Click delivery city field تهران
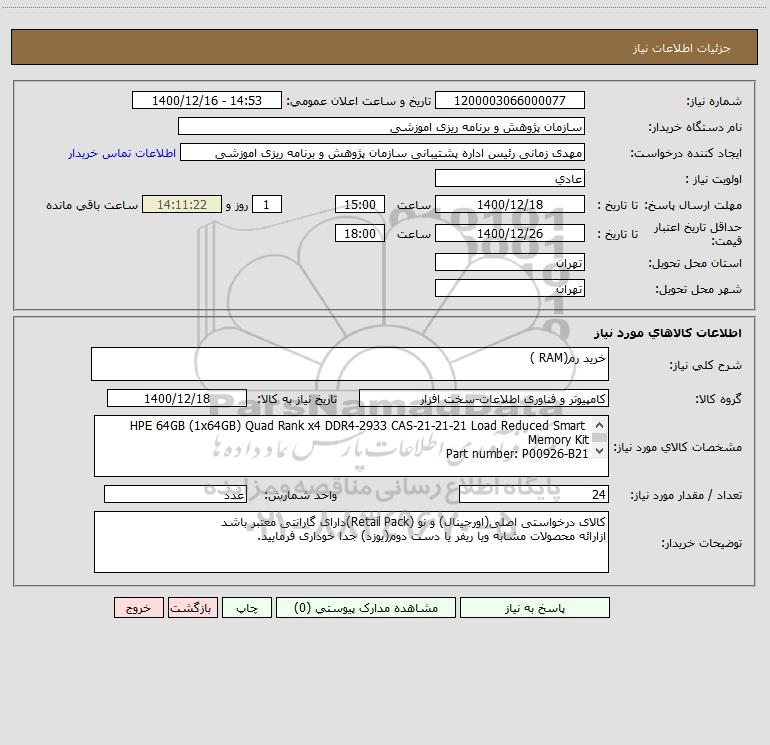The width and height of the screenshot is (770, 745). [510, 288]
